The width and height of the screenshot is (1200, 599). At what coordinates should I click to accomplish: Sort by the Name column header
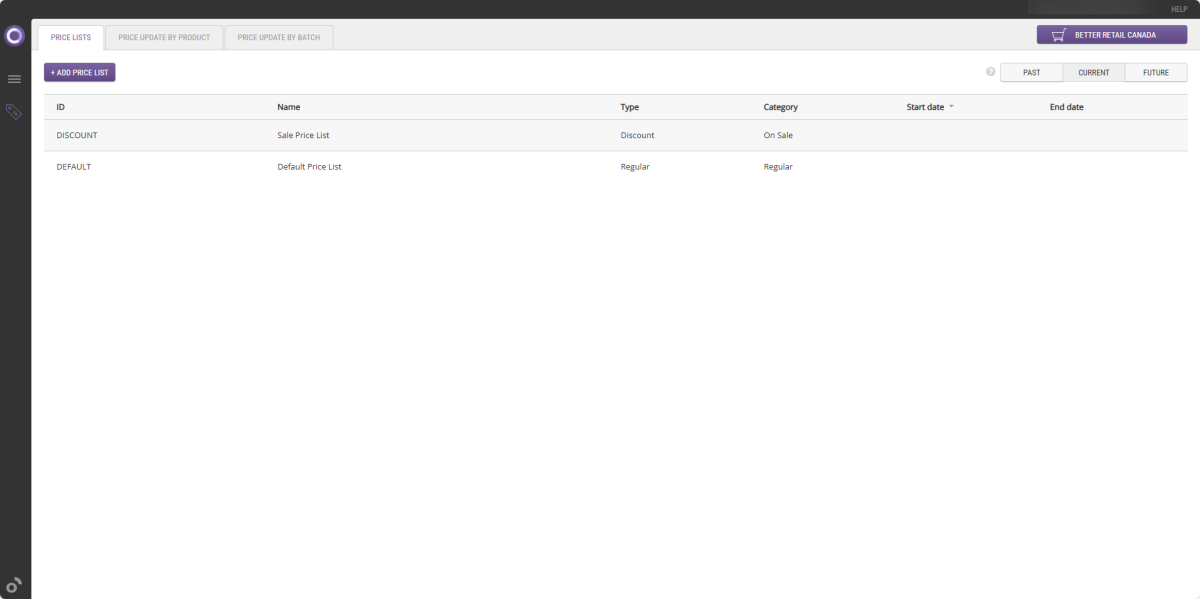(289, 107)
